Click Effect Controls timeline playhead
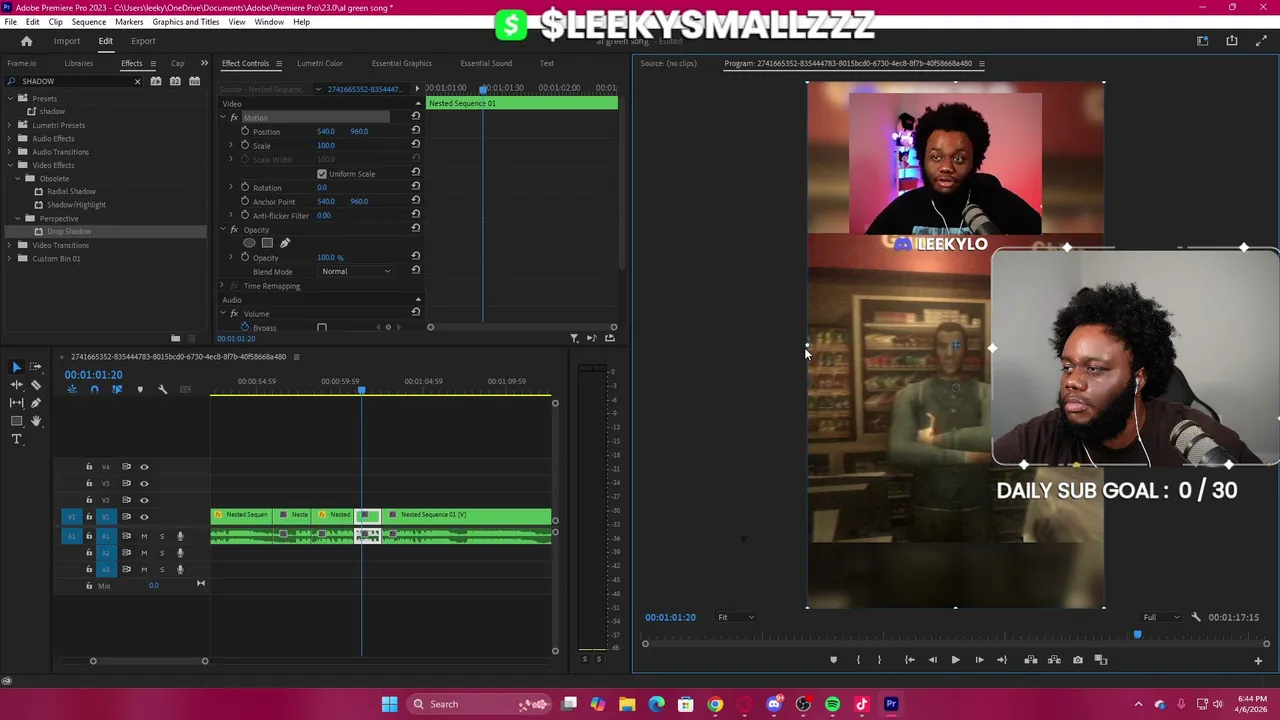The image size is (1280, 720). click(482, 89)
